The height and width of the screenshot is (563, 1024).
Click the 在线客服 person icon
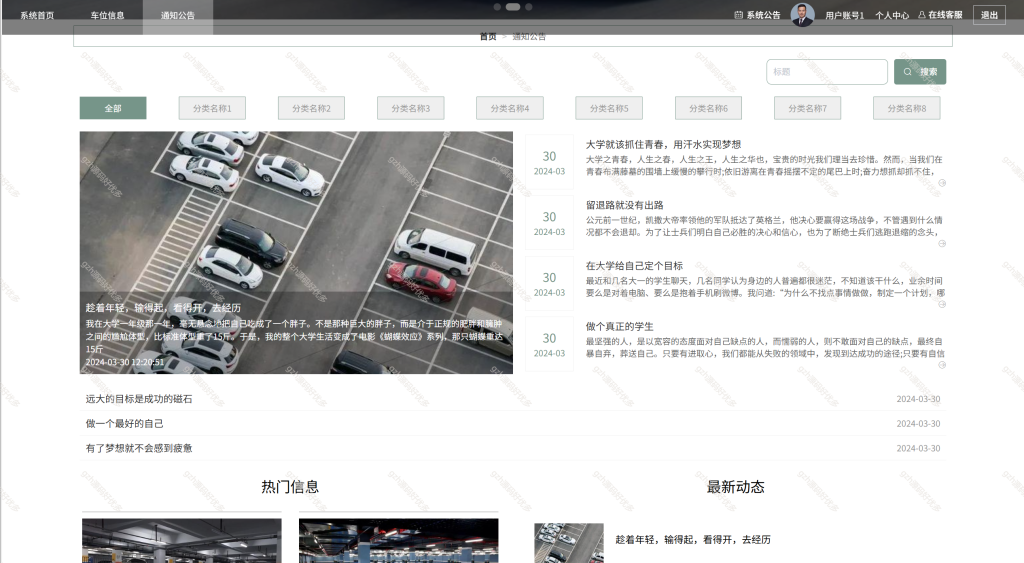(x=922, y=14)
